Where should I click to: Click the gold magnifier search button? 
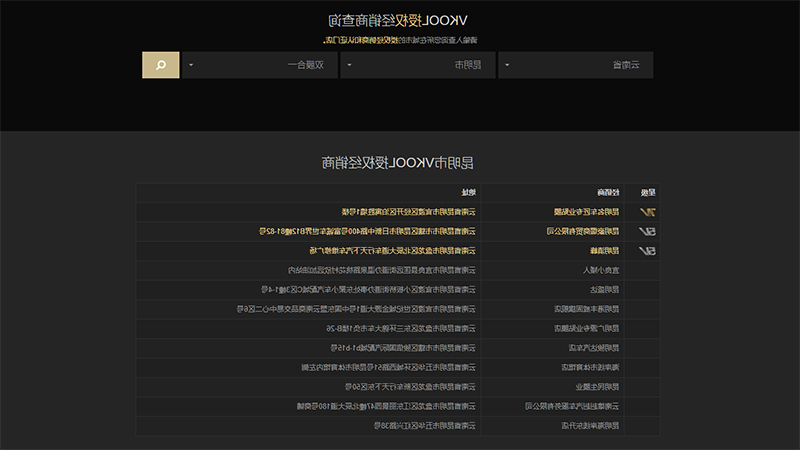161,65
